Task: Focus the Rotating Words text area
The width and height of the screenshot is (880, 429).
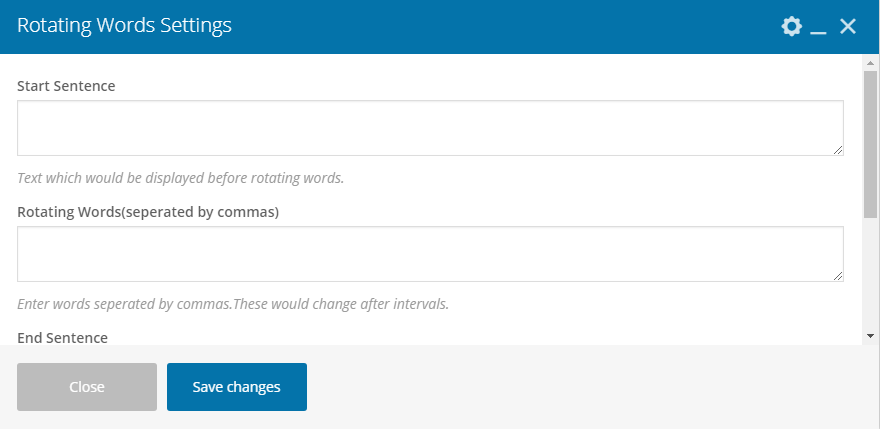Action: point(430,254)
